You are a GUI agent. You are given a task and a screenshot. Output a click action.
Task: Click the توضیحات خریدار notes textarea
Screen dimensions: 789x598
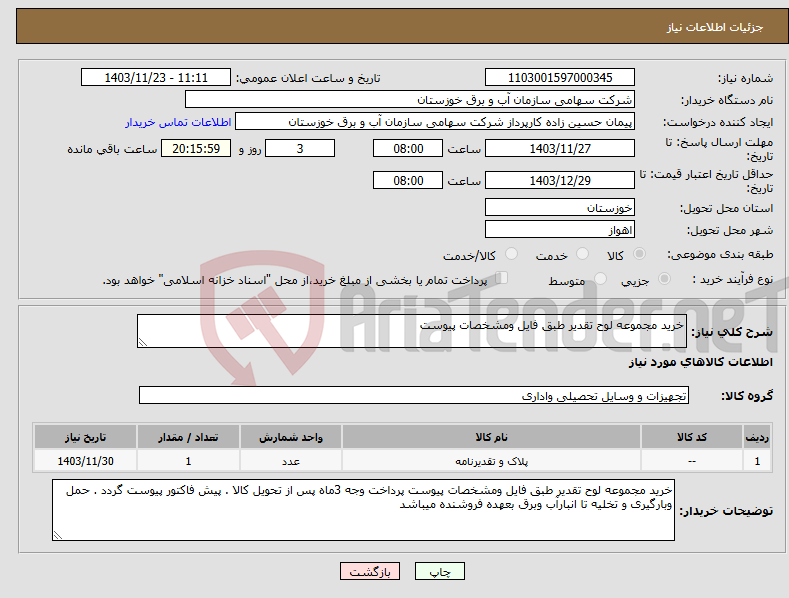363,510
